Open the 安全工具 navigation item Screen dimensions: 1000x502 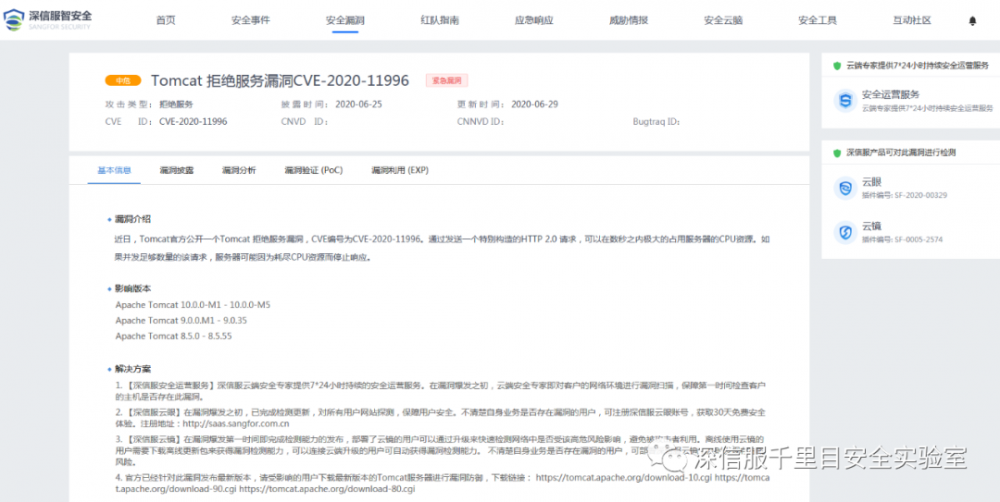pos(818,20)
